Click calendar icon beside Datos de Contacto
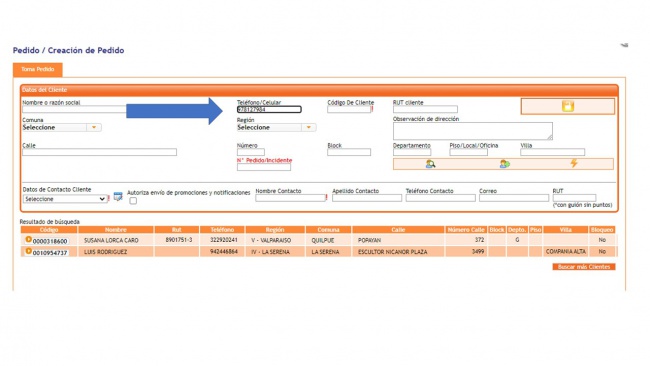This screenshot has height=366, width=650. click(x=118, y=196)
